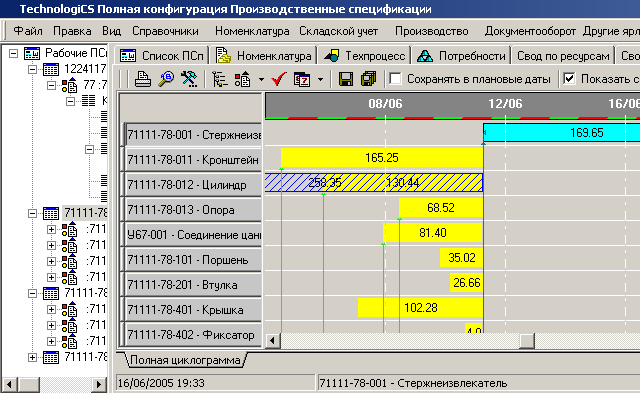Click the Gantt horizontal scrollbar left arrow
Viewport: 640px width, 393px height.
(273, 340)
